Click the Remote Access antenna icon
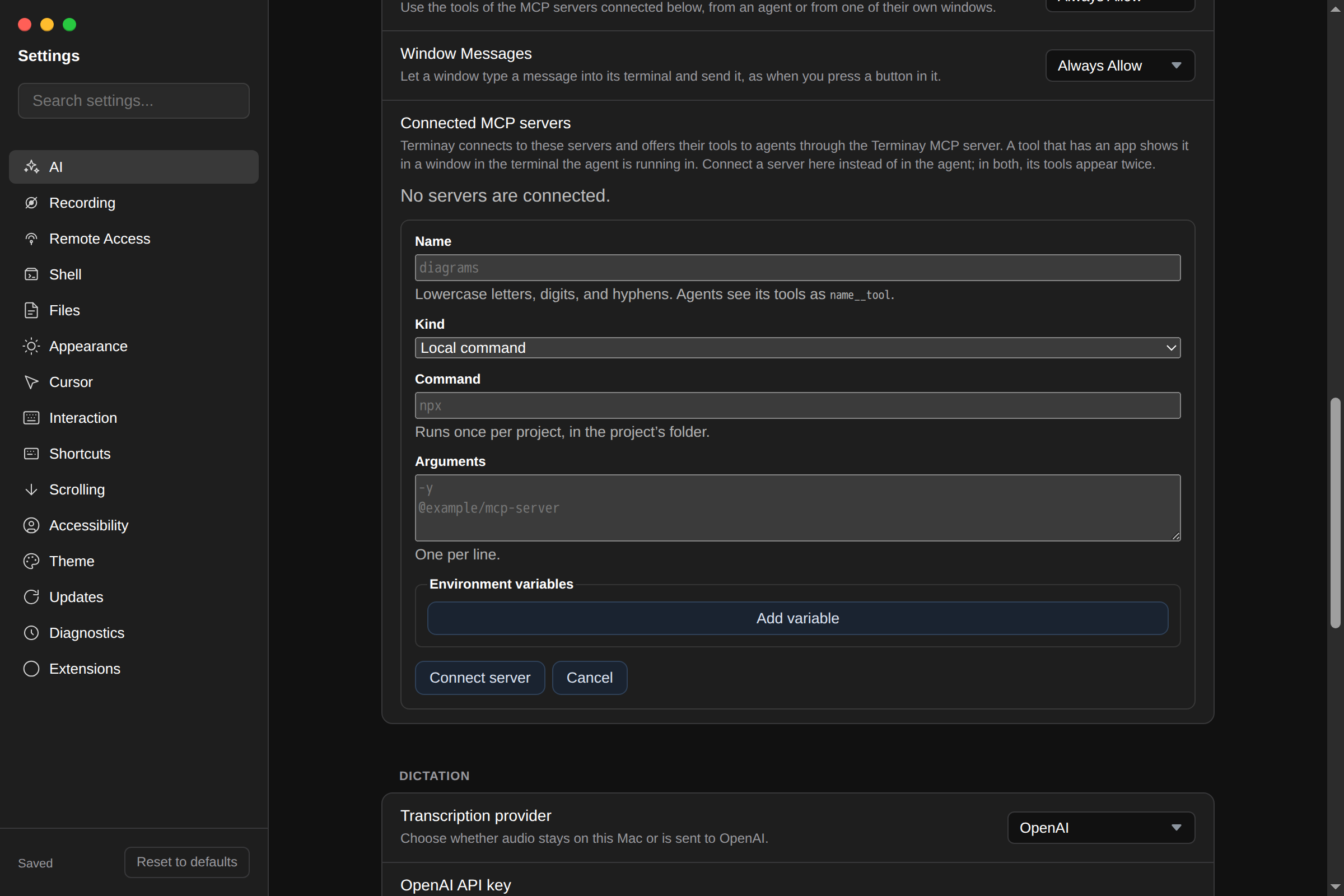The width and height of the screenshot is (1344, 896). point(31,239)
